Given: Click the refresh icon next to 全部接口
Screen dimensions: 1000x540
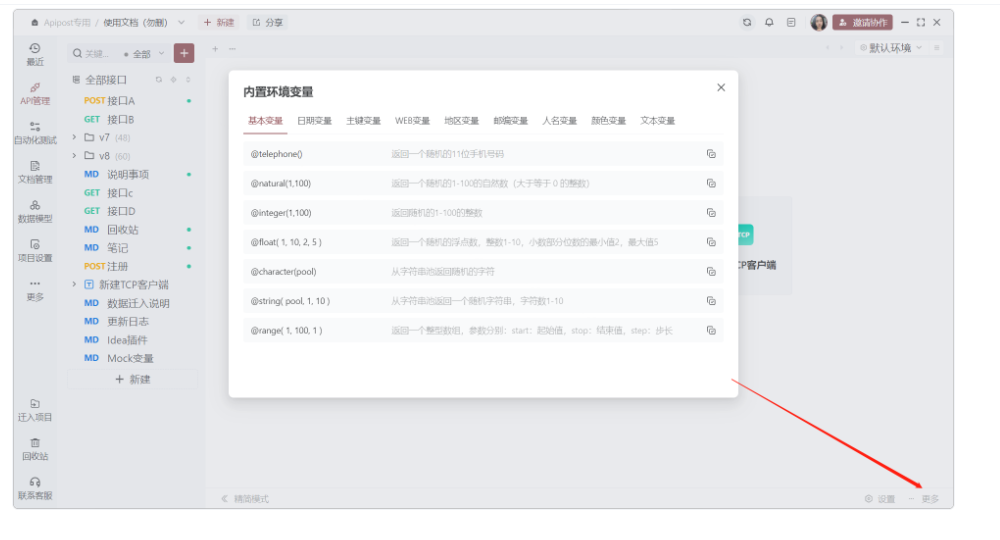Looking at the screenshot, I should [x=158, y=80].
